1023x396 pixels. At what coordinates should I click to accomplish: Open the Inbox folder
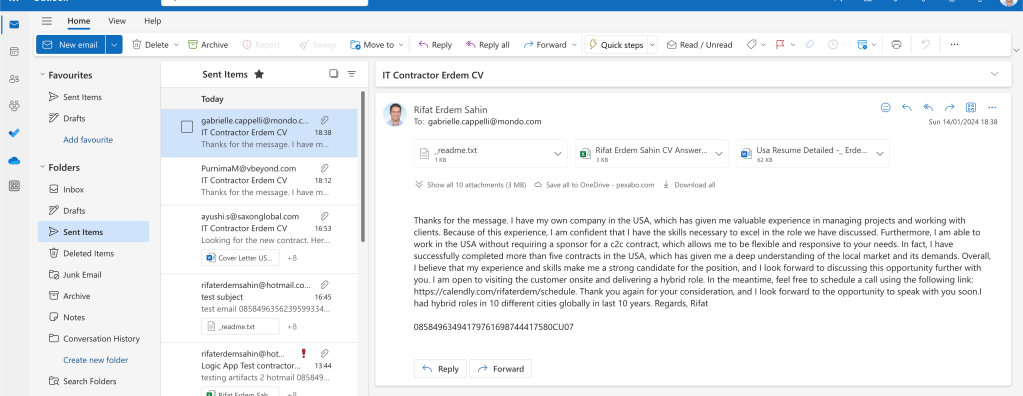(93, 189)
